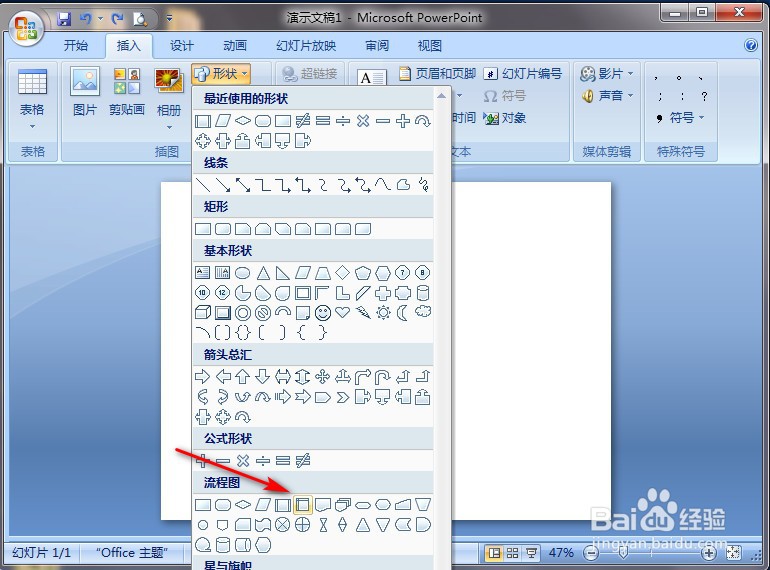Select the not-equal sign in 公式形状

pyautogui.click(x=303, y=461)
